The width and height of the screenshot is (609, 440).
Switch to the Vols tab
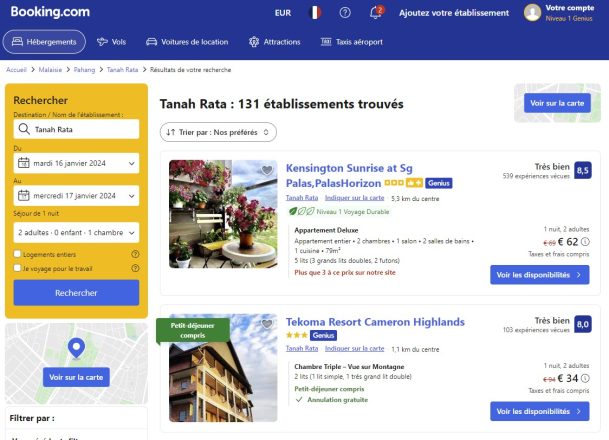(111, 42)
